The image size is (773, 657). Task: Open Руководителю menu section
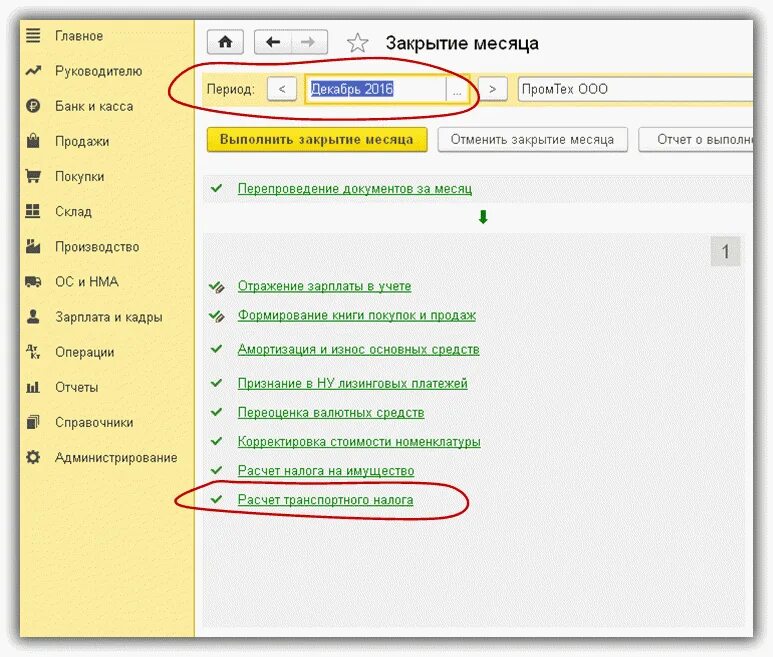[99, 71]
